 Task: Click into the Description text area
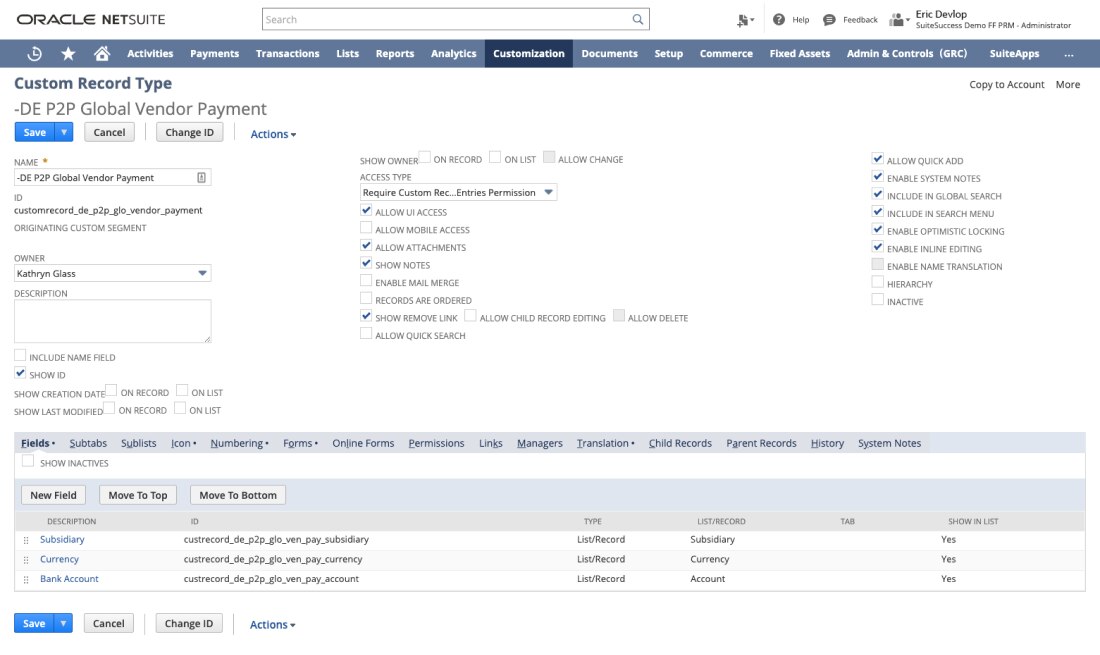tap(112, 321)
